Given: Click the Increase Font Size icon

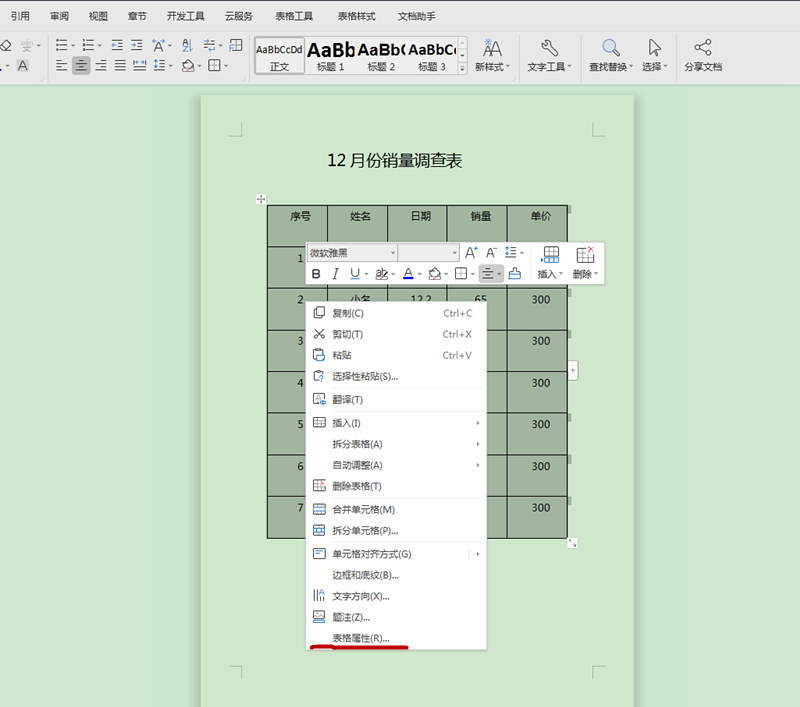Looking at the screenshot, I should tap(472, 252).
